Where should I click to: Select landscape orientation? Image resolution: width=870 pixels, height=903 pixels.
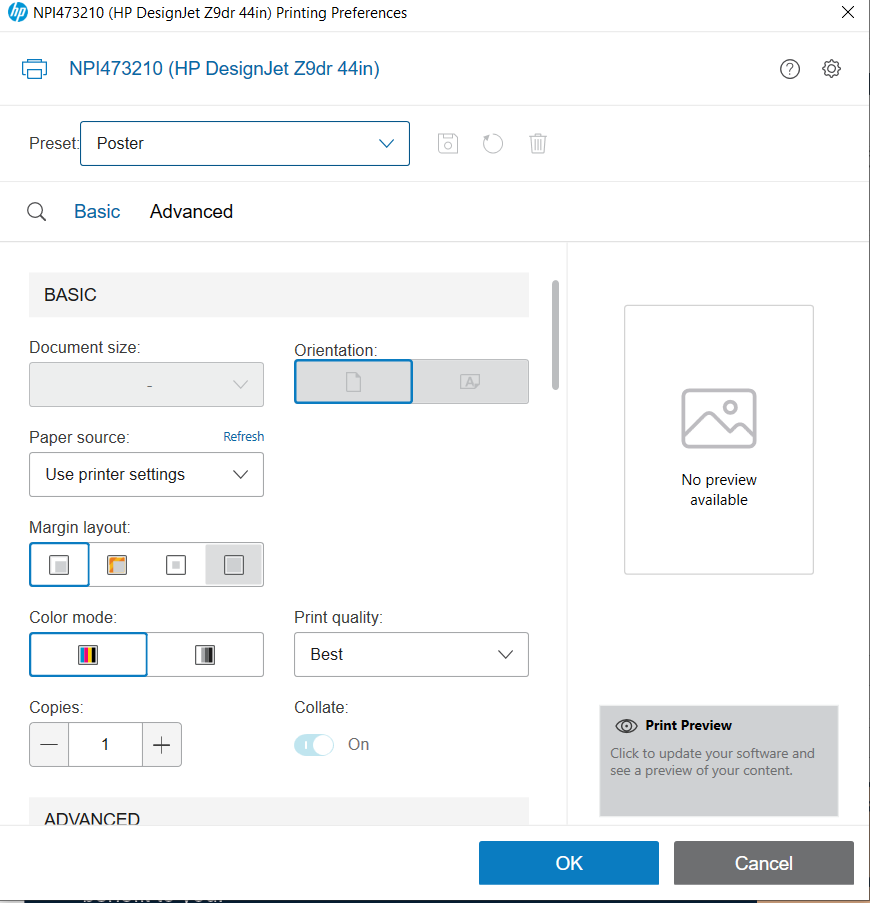(x=470, y=381)
